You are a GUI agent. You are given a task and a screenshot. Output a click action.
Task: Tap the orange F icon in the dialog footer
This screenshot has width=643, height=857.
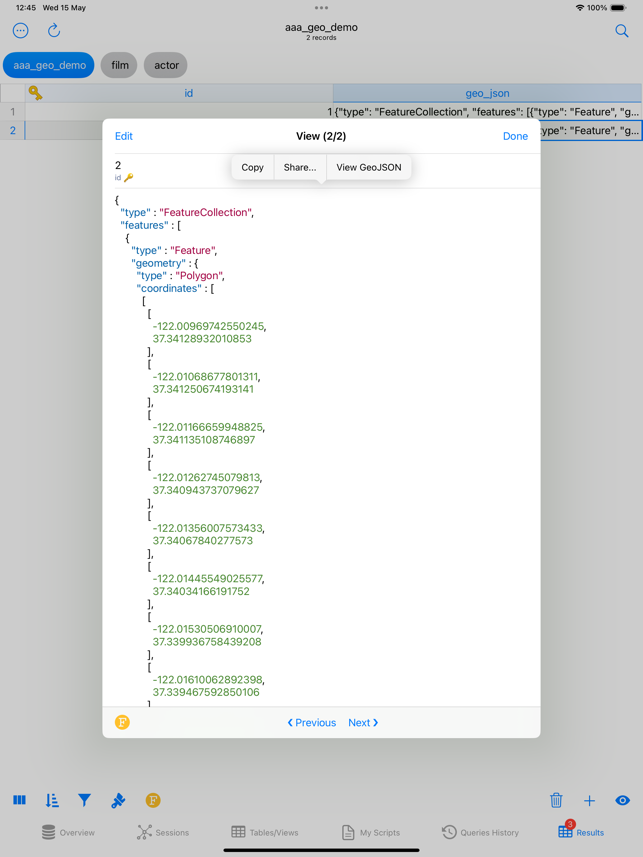(122, 722)
